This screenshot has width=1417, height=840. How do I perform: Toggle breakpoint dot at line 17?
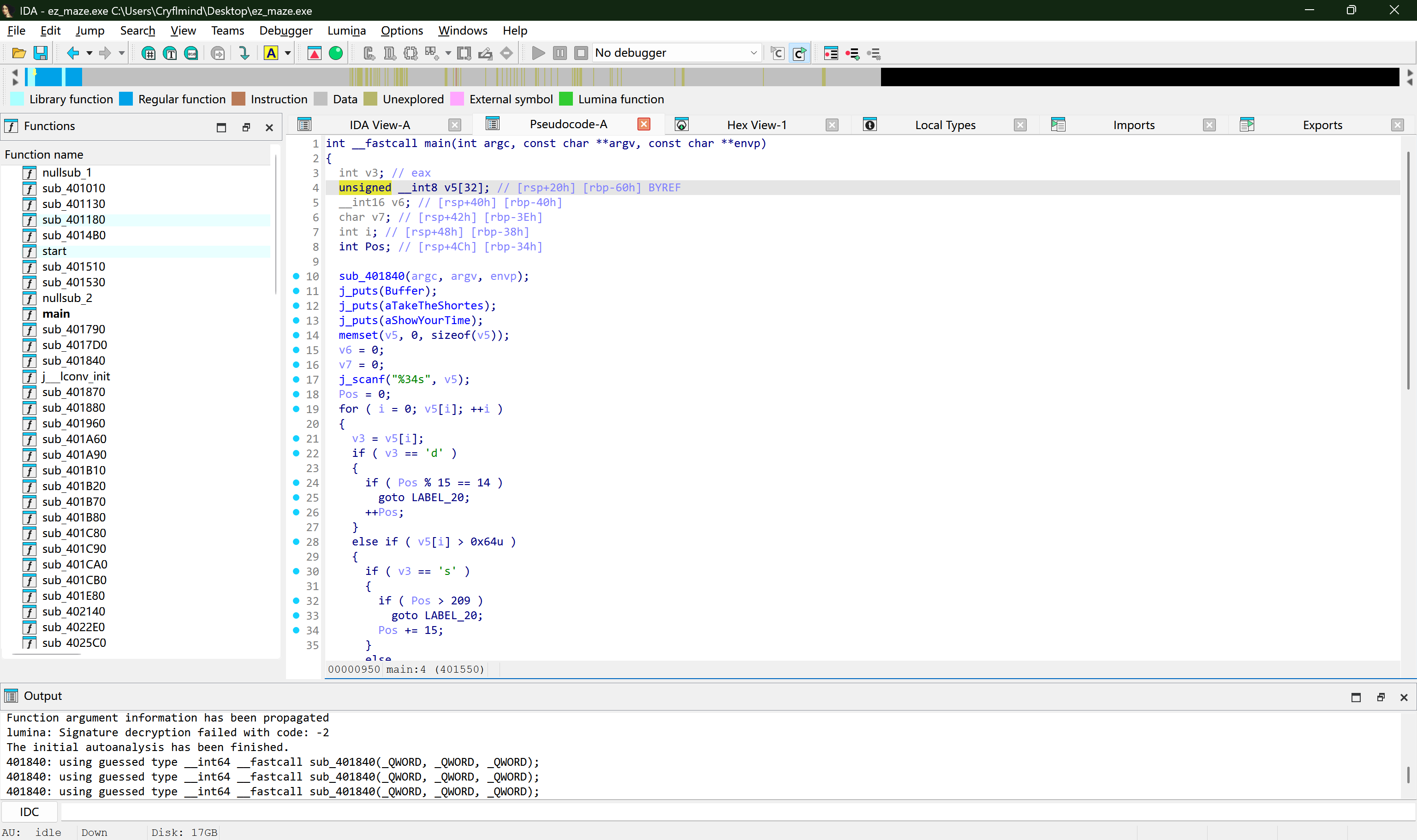point(296,379)
